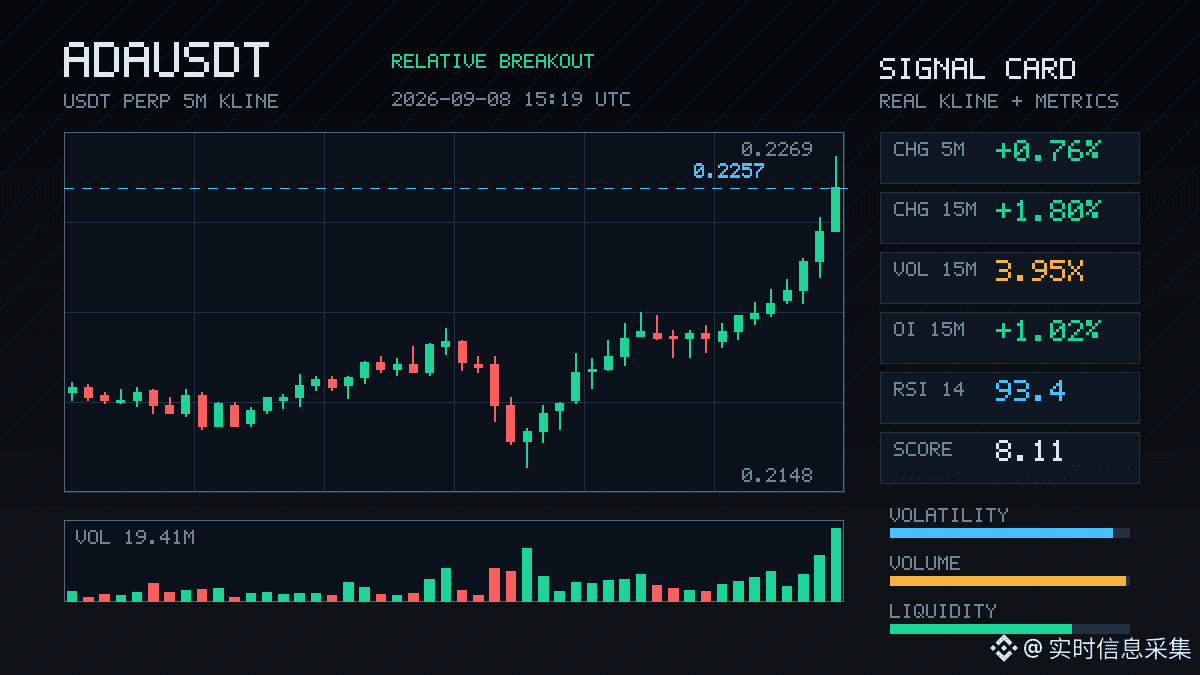The height and width of the screenshot is (675, 1200).
Task: Click the 0.2257 current price label
Action: (x=728, y=171)
